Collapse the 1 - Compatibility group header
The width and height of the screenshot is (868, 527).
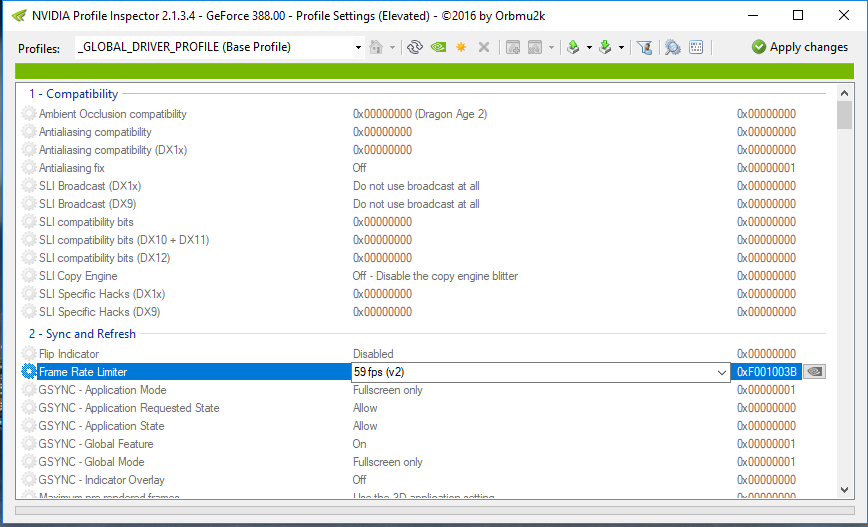74,94
